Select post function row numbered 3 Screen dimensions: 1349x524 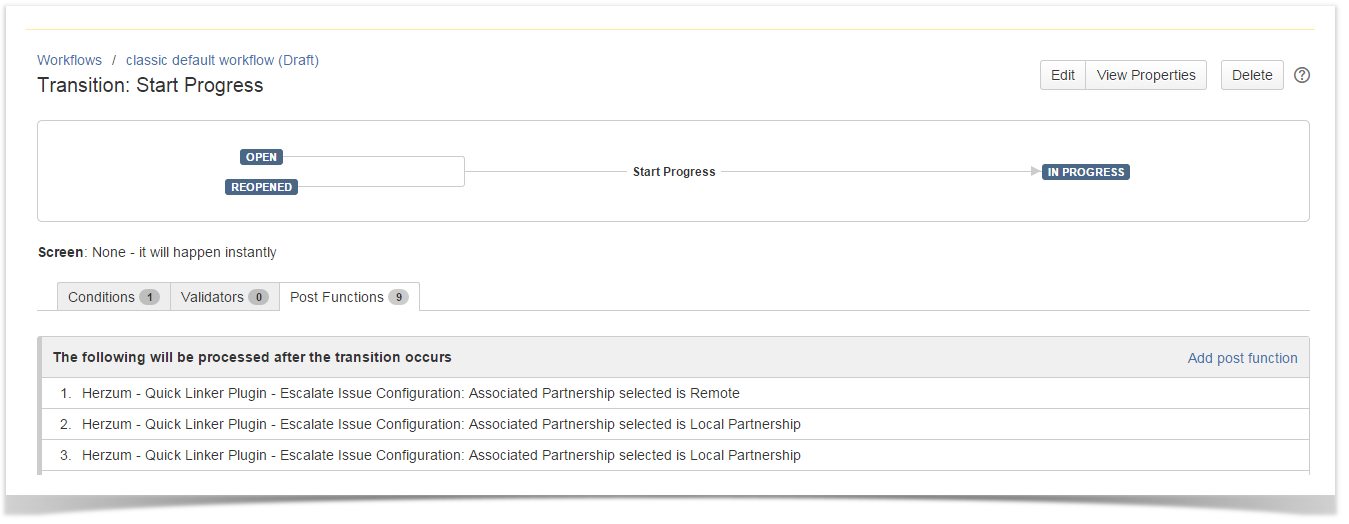[440, 455]
